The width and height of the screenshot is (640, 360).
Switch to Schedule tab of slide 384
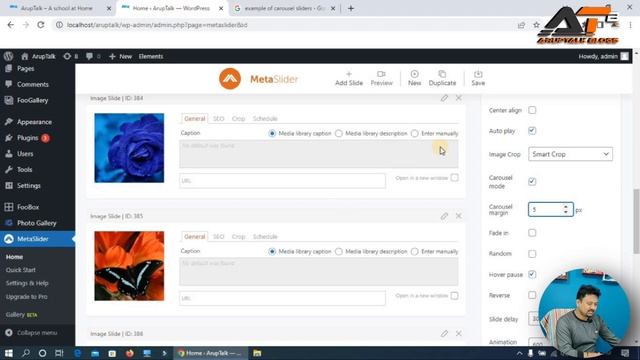click(x=265, y=118)
